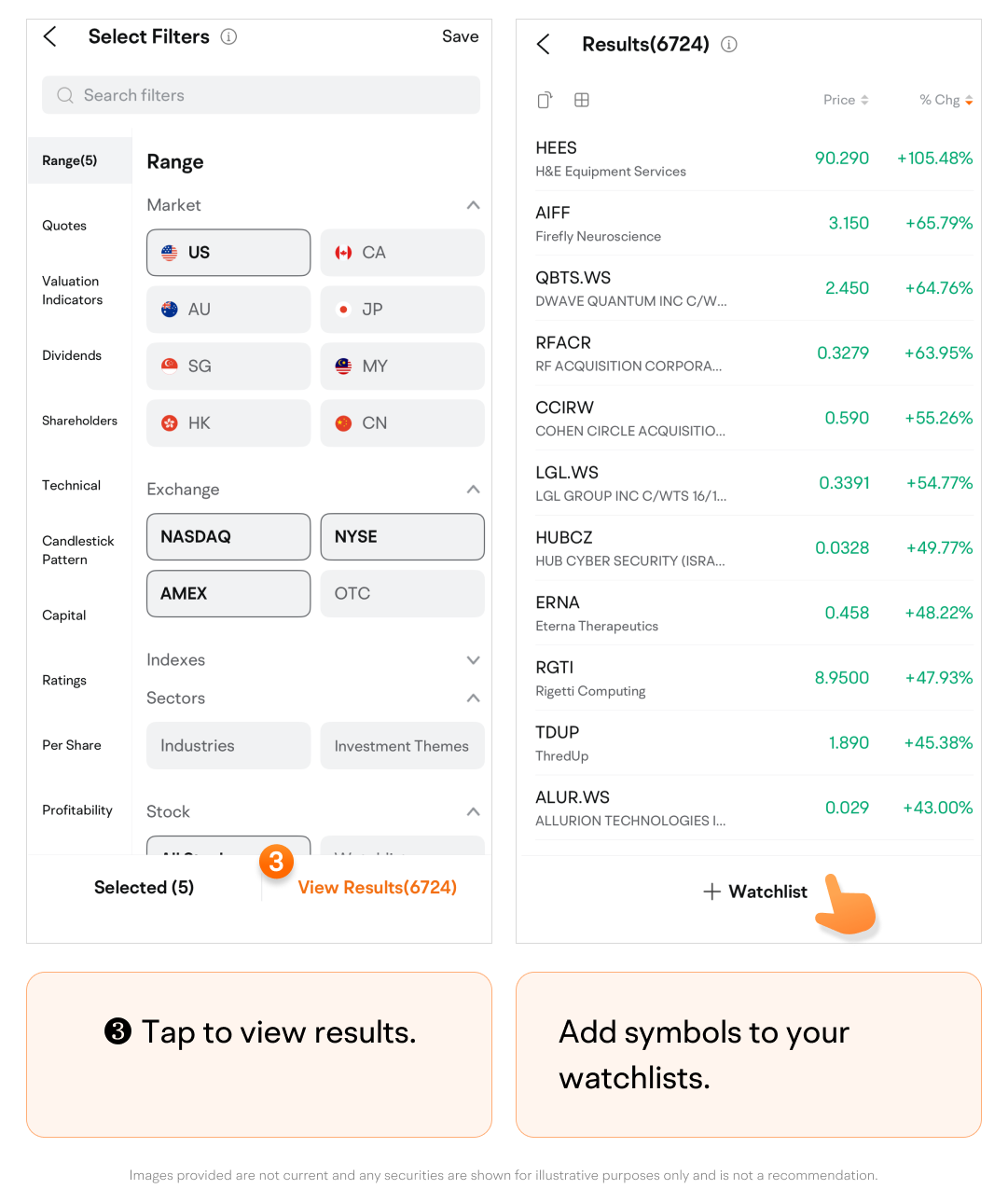Go back from Select Filters screen
The height and width of the screenshot is (1203, 1008).
click(x=50, y=36)
